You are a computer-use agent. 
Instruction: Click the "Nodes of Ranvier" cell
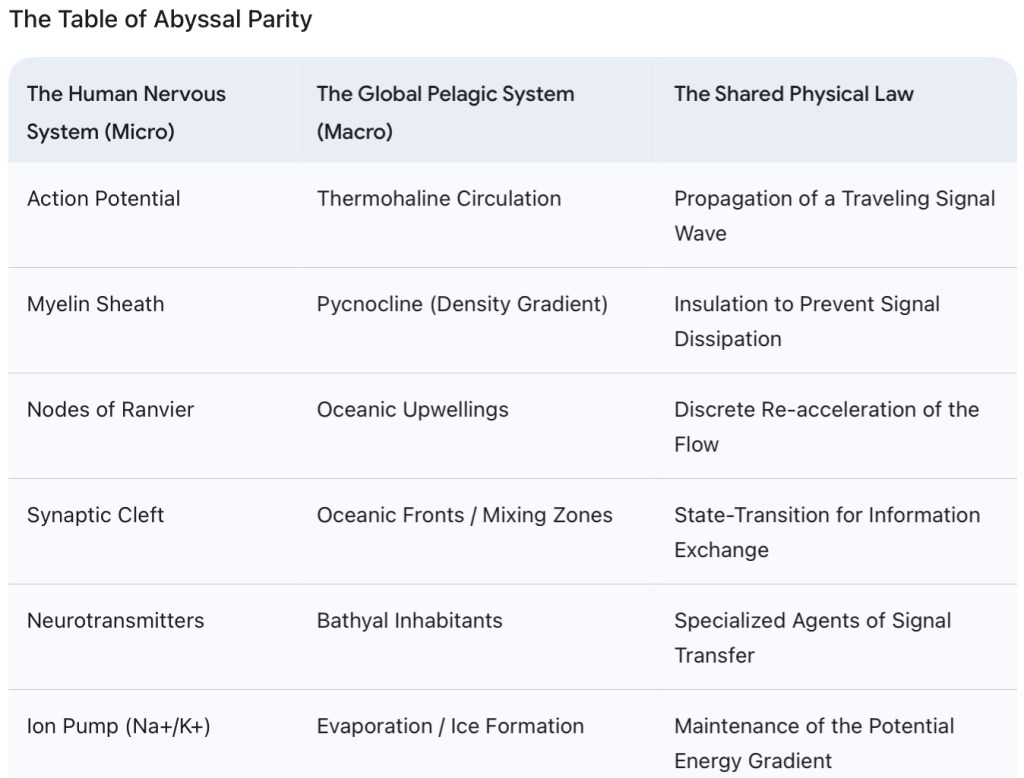click(x=111, y=409)
